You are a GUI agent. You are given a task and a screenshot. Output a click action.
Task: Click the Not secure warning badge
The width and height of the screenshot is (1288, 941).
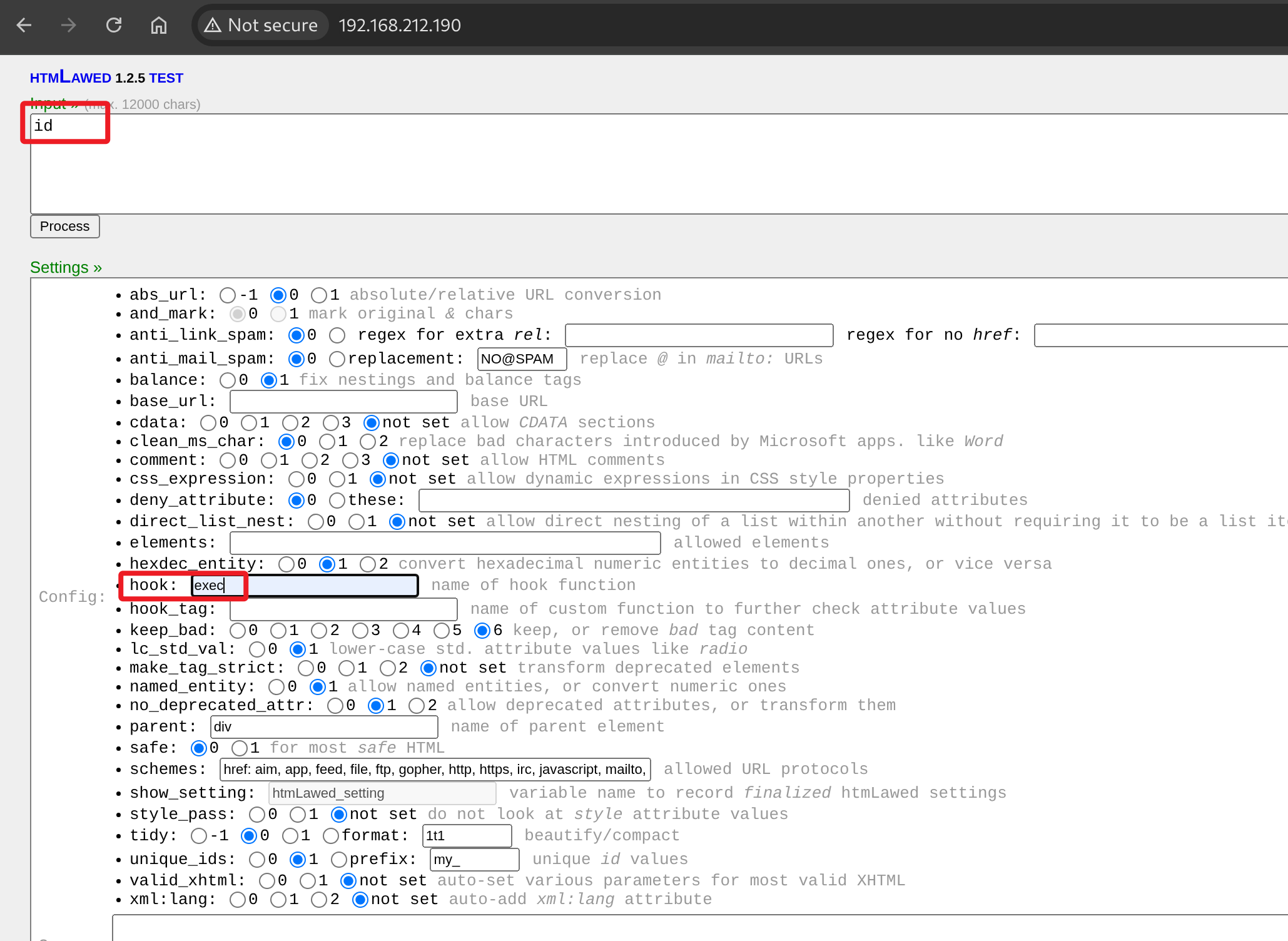(262, 25)
